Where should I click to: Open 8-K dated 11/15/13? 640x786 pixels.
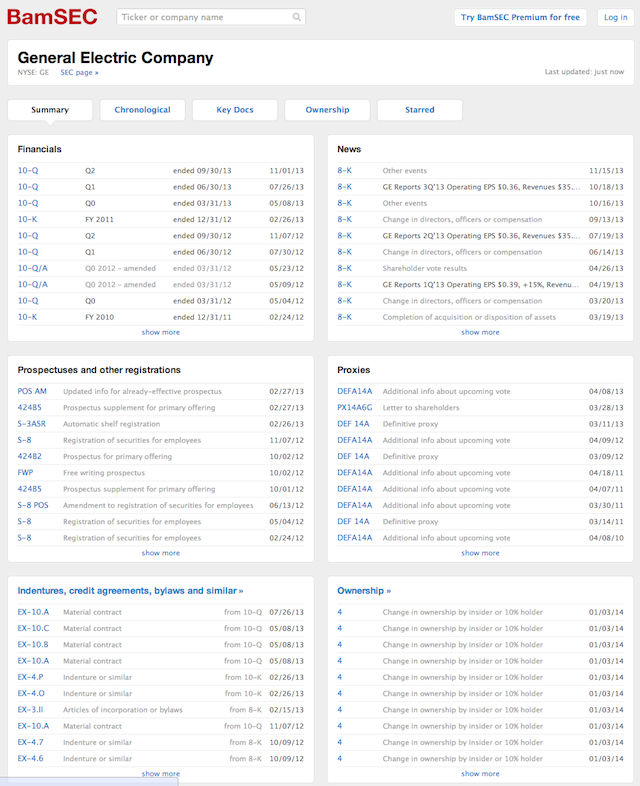(345, 170)
